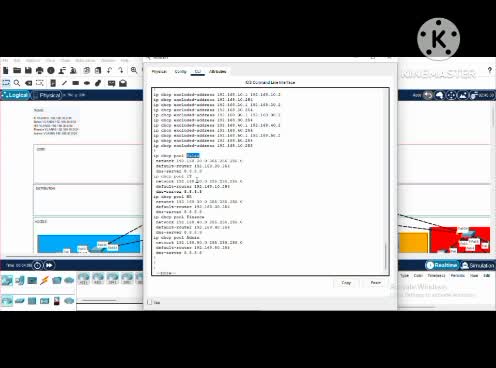Click the New file icon in toolbar
The width and height of the screenshot is (496, 368).
(6, 70)
